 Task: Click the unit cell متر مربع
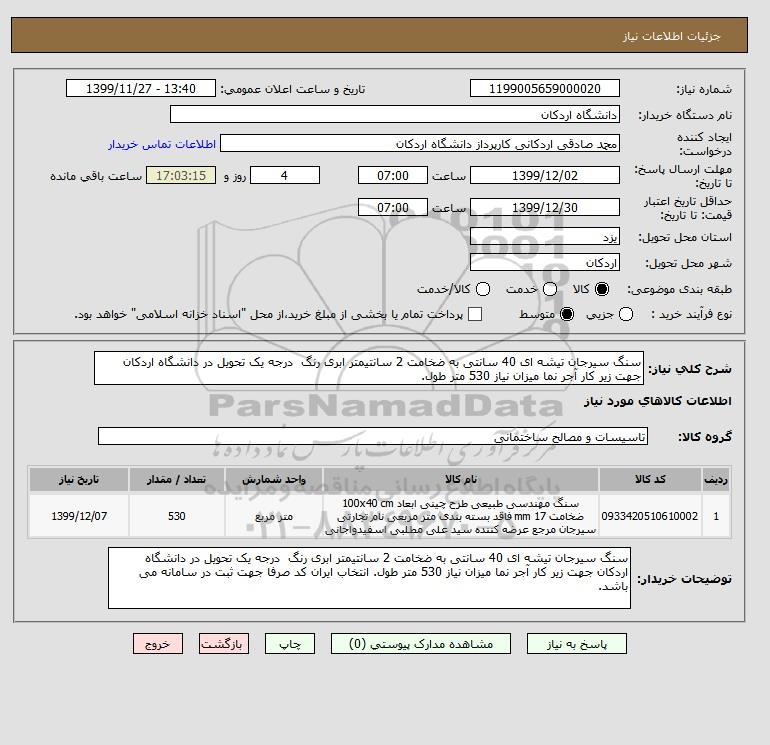pos(274,516)
